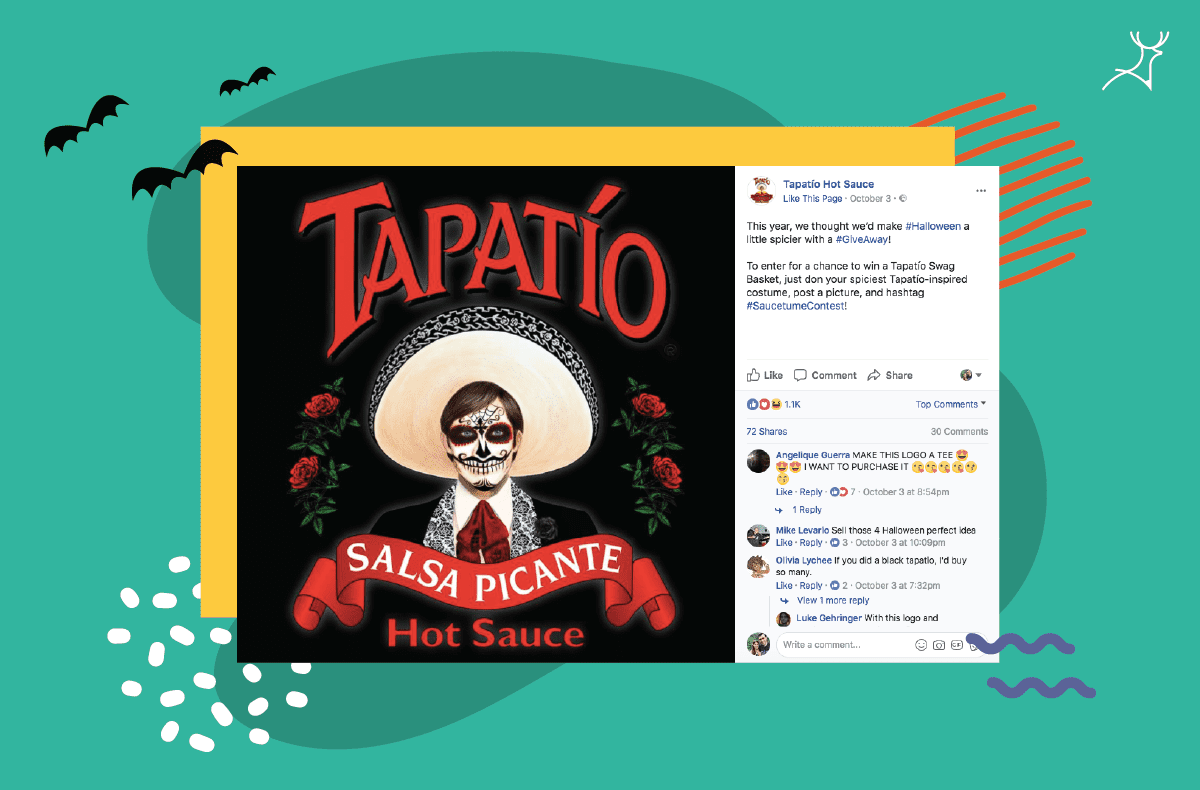Reply to Olivia Lychee's comment

pyautogui.click(x=811, y=586)
